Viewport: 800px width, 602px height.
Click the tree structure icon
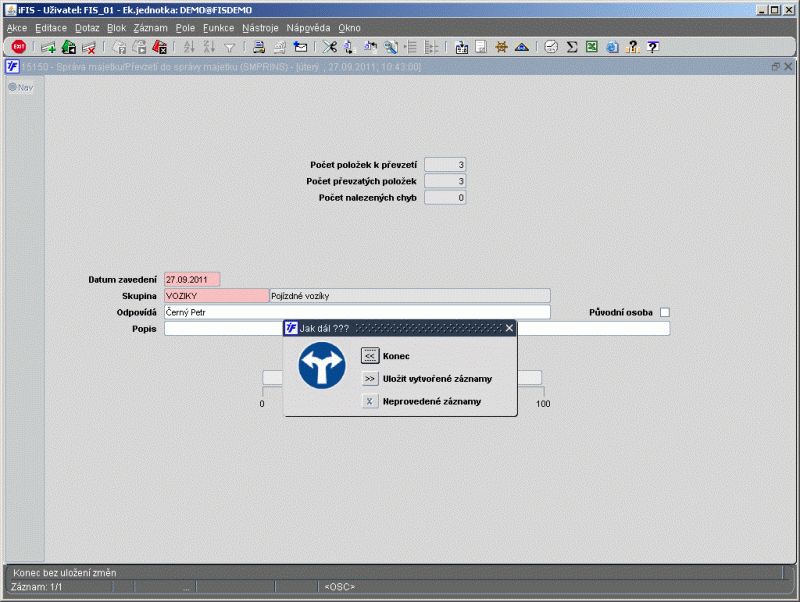click(x=431, y=47)
